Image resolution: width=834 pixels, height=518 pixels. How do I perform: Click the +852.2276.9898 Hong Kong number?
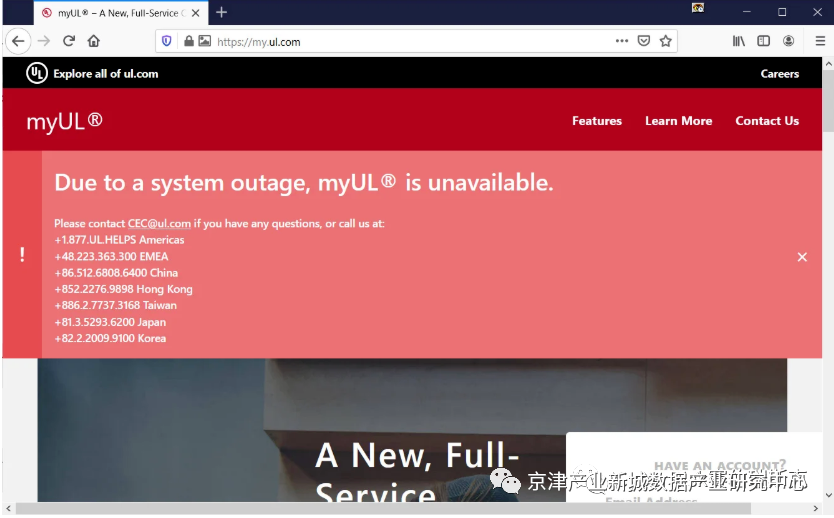coord(123,289)
